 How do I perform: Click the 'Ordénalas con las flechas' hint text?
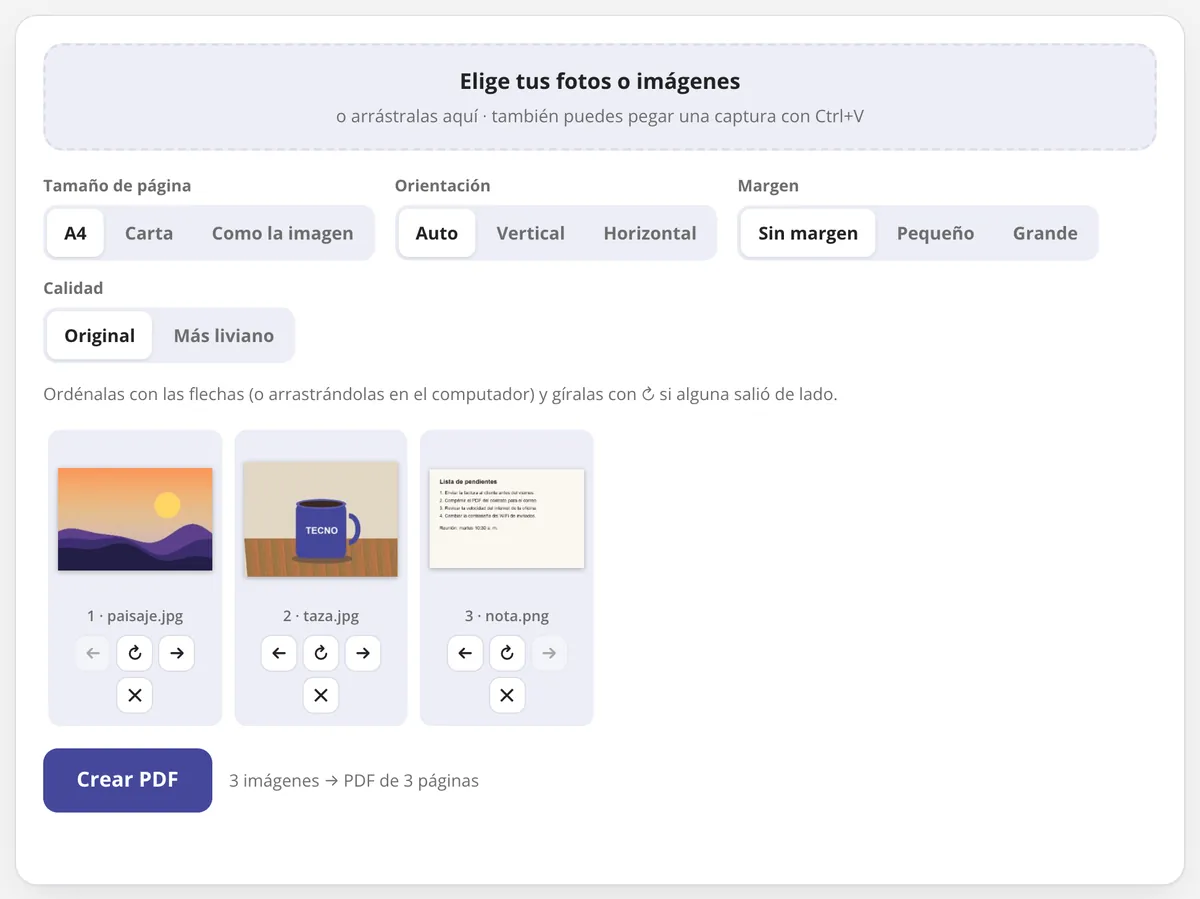[x=440, y=394]
